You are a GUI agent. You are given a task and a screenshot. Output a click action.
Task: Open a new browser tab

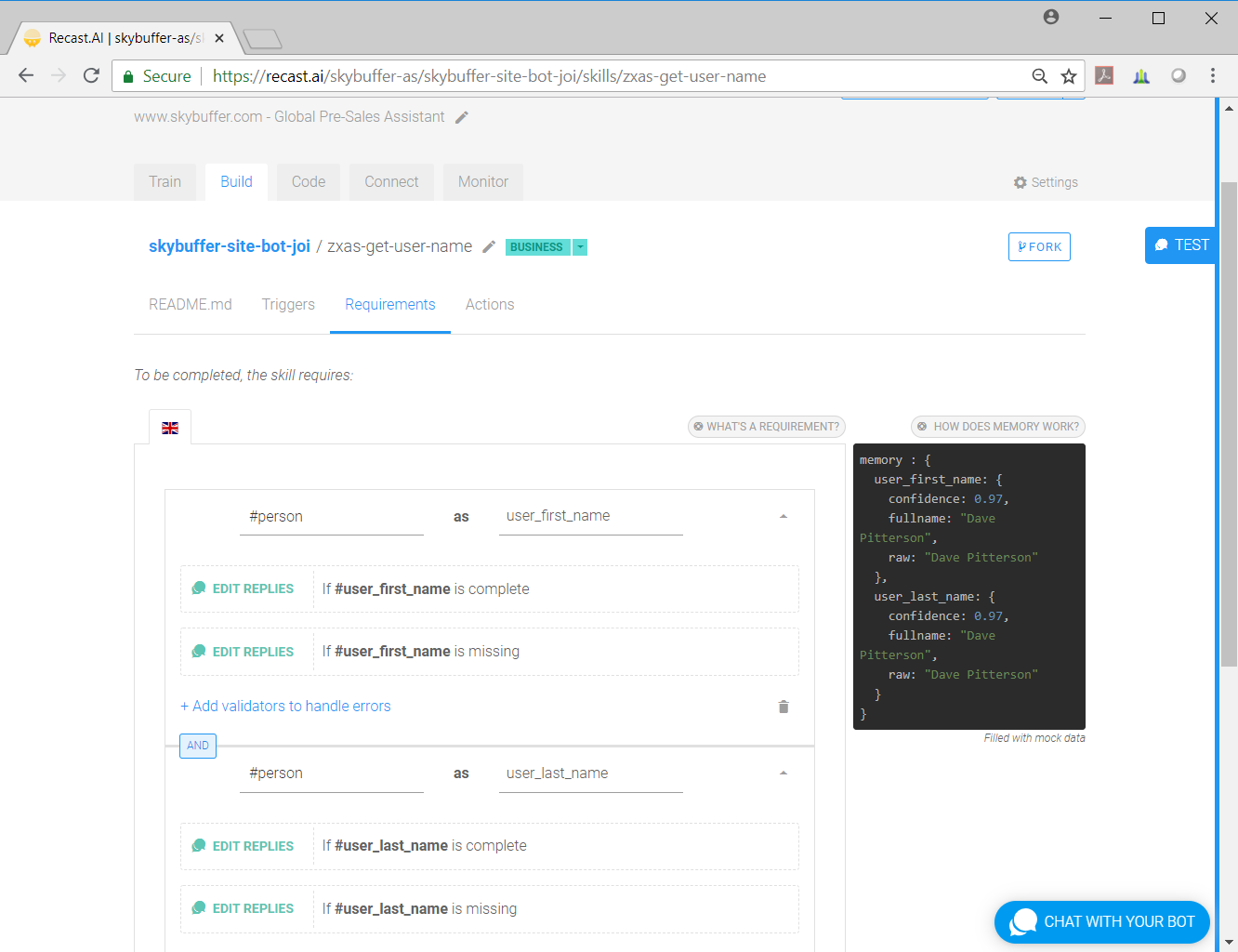pos(262,39)
